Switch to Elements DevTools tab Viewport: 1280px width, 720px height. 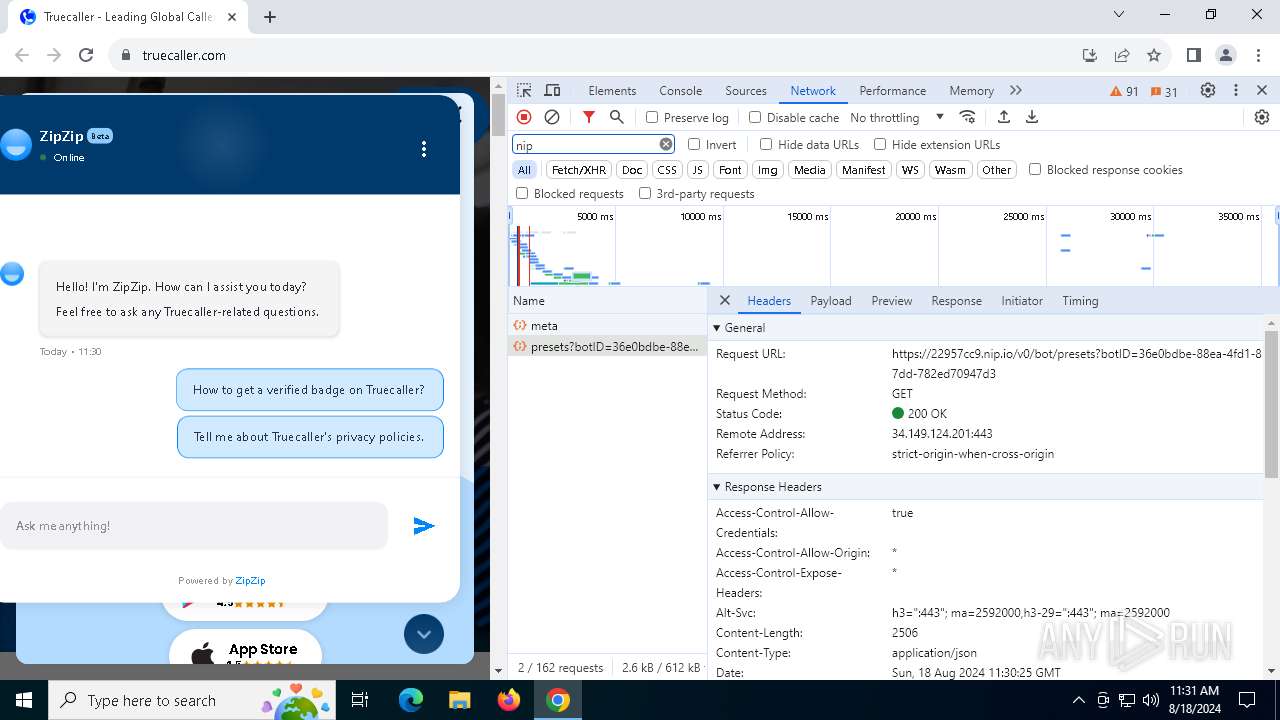612,90
